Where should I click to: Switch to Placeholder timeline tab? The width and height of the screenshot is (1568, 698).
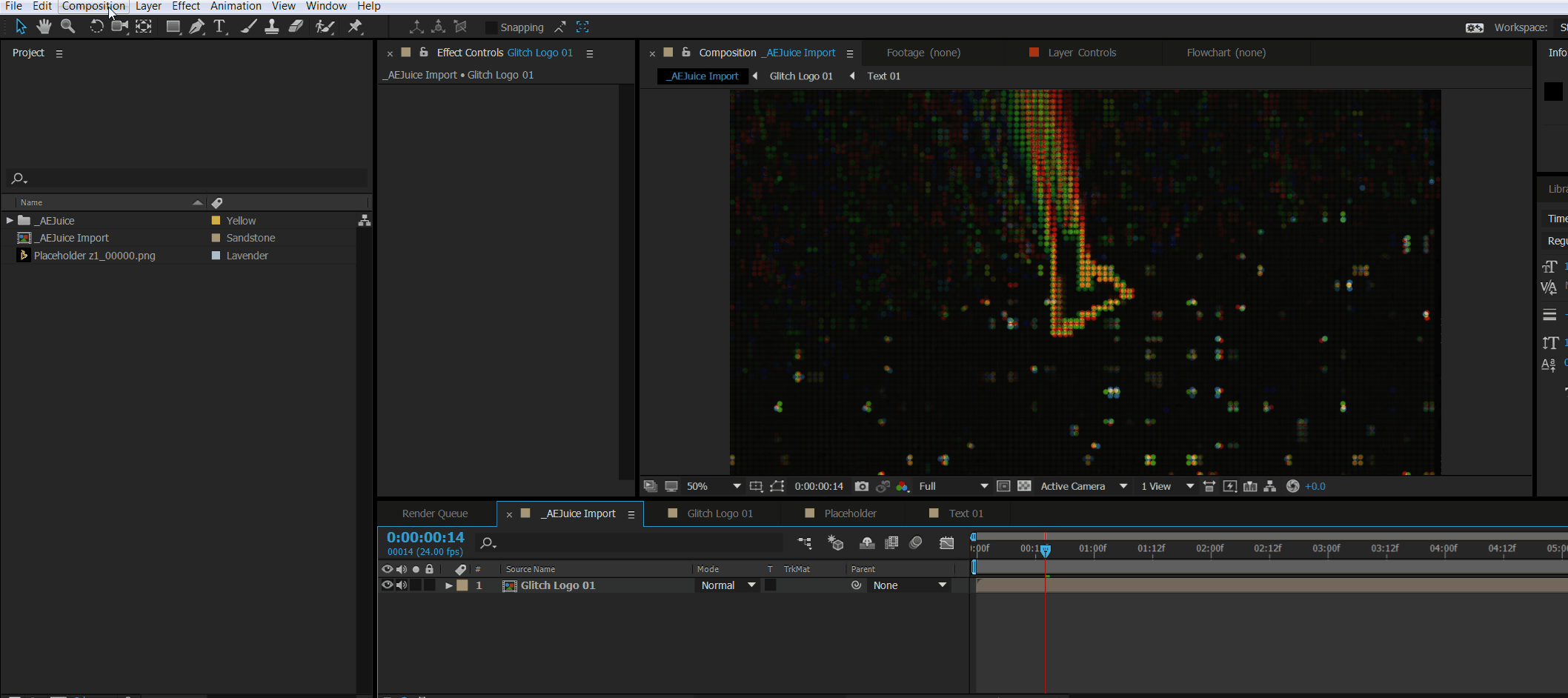850,513
